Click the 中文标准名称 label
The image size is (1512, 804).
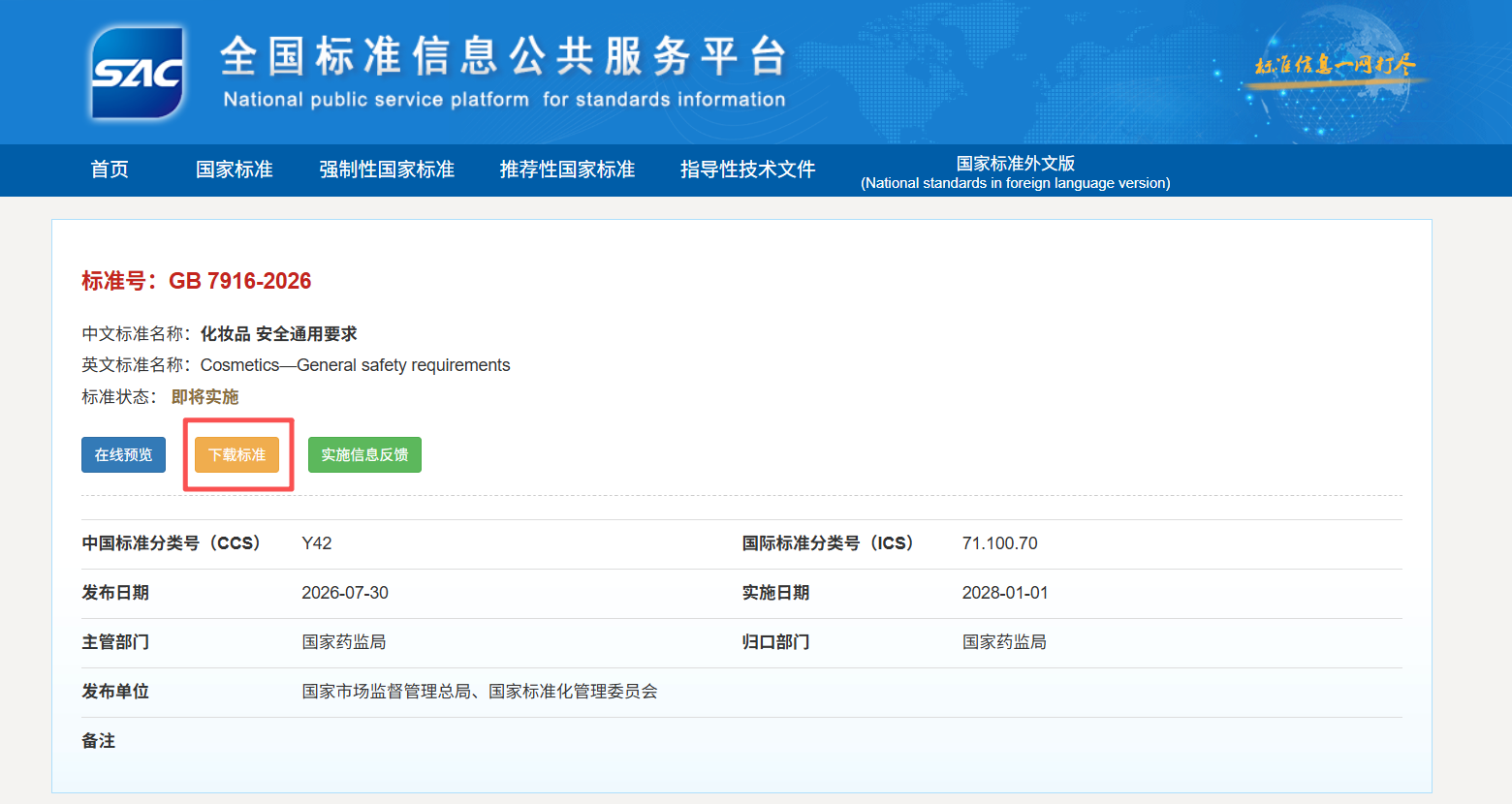click(137, 334)
